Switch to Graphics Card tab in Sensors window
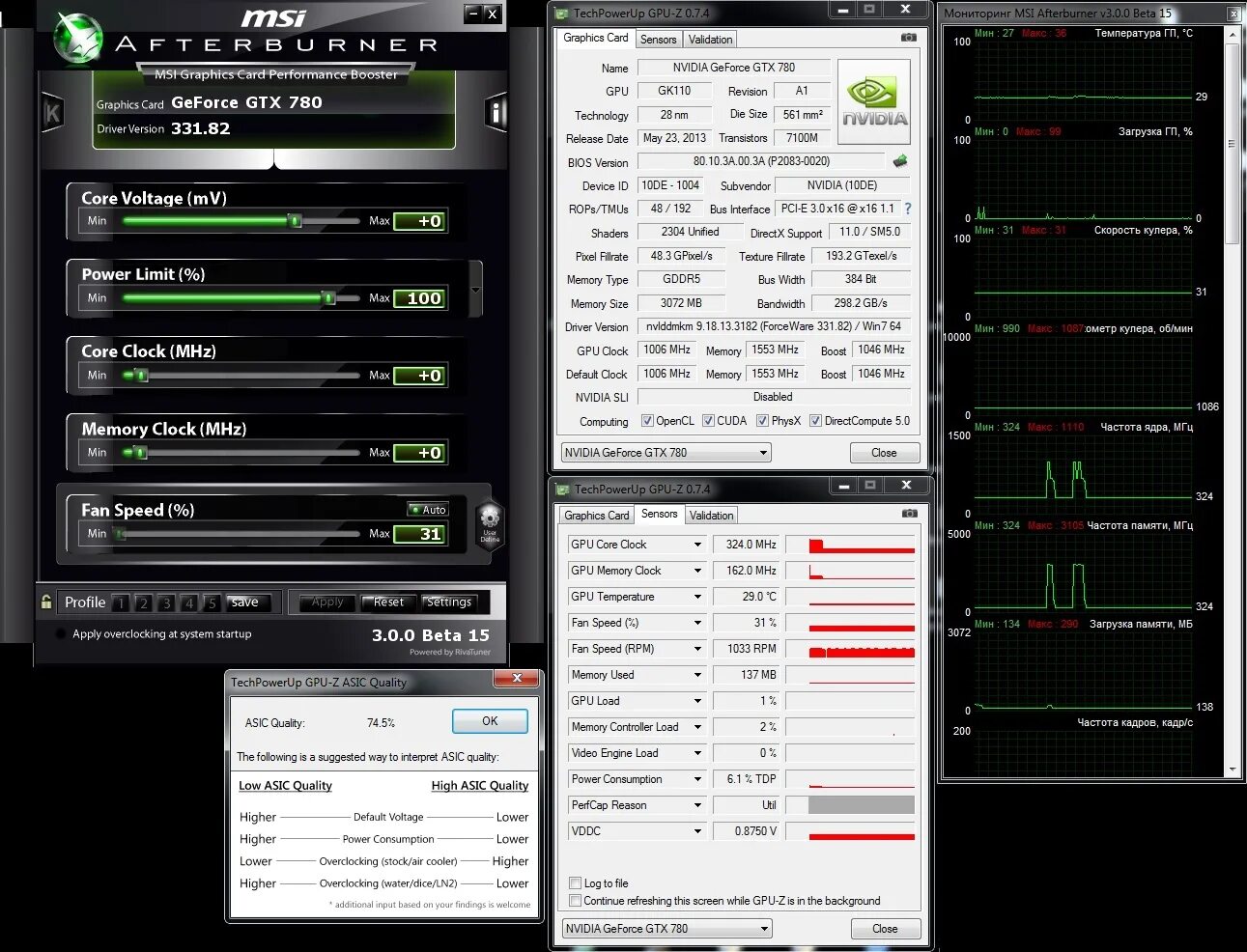The width and height of the screenshot is (1247, 952). pyautogui.click(x=597, y=516)
